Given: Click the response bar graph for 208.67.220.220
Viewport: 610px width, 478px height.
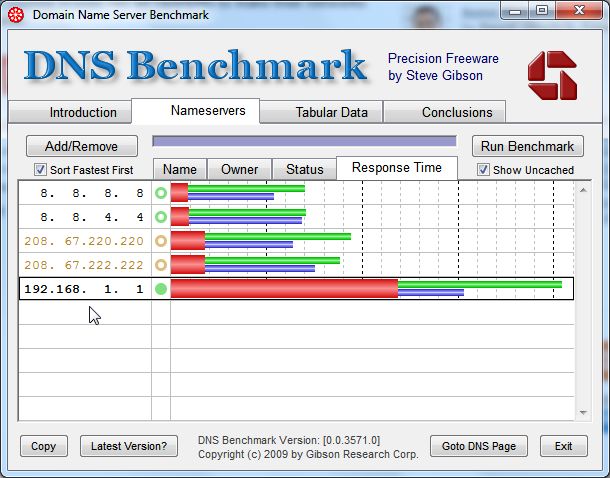Looking at the screenshot, I should pos(261,241).
